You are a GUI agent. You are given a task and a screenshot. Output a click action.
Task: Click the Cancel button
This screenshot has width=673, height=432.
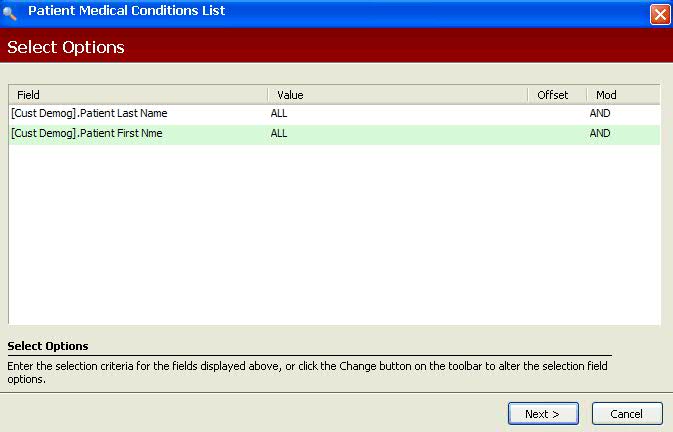click(x=627, y=413)
